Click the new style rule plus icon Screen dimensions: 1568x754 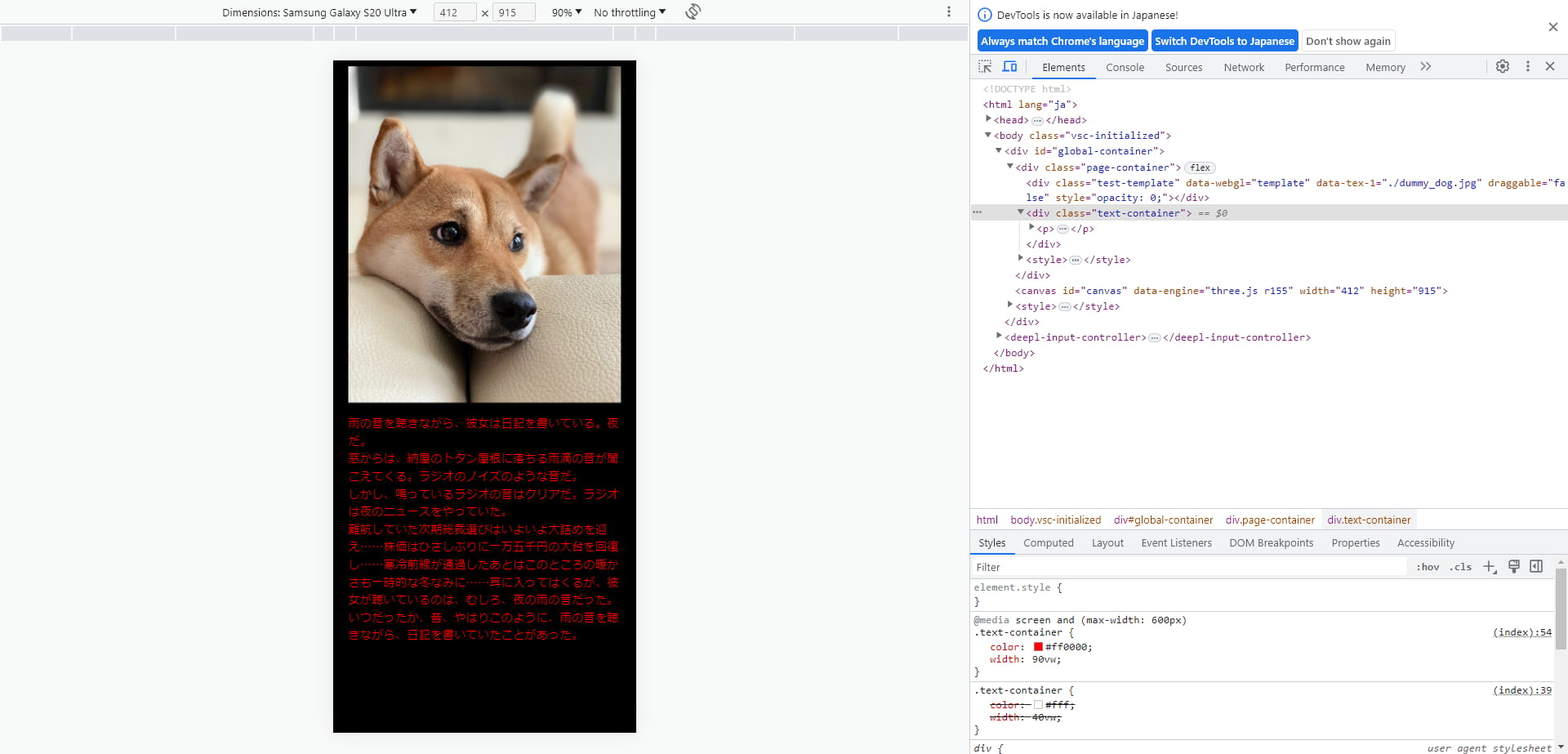click(1489, 567)
